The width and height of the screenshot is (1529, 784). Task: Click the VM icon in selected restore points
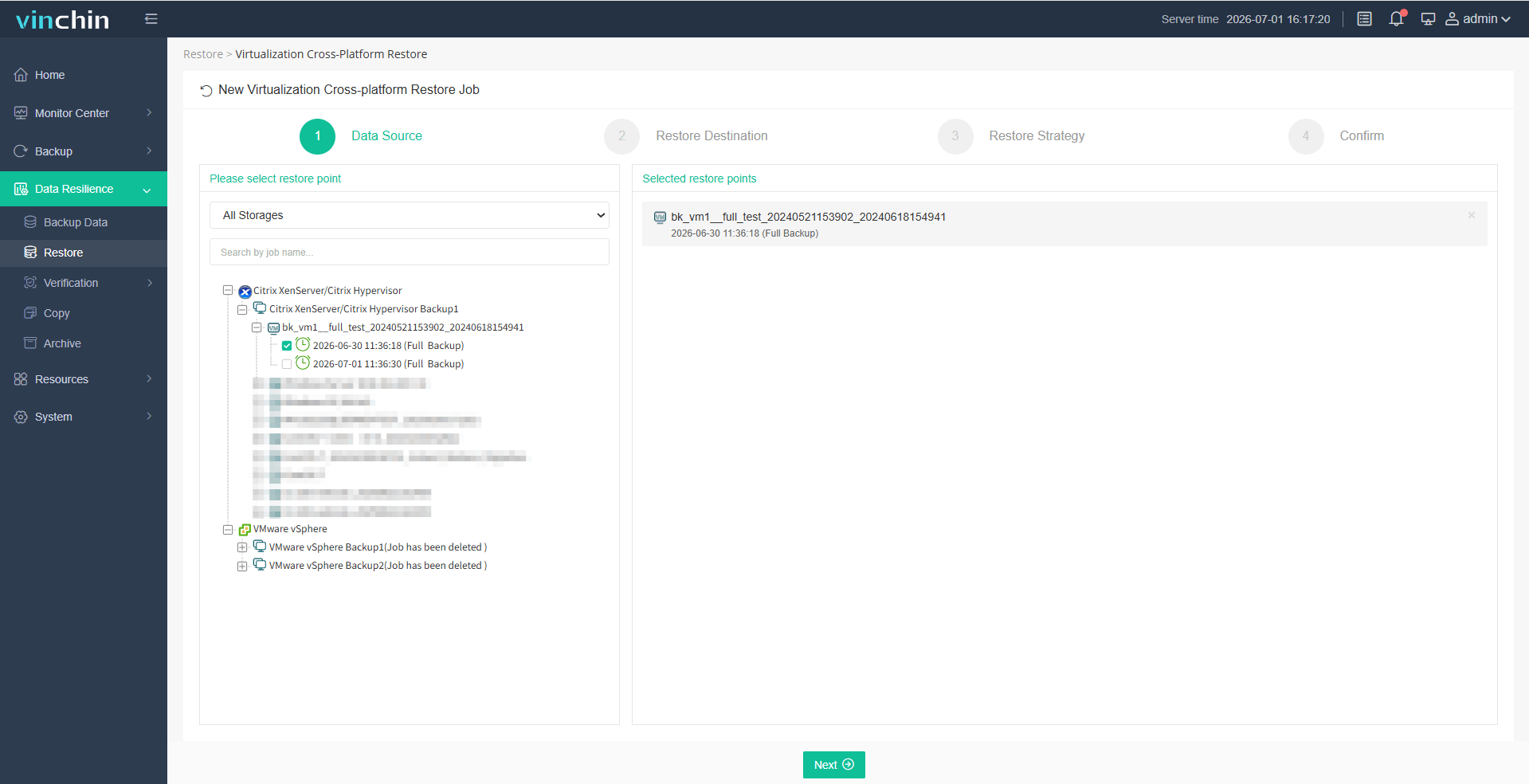pyautogui.click(x=660, y=217)
